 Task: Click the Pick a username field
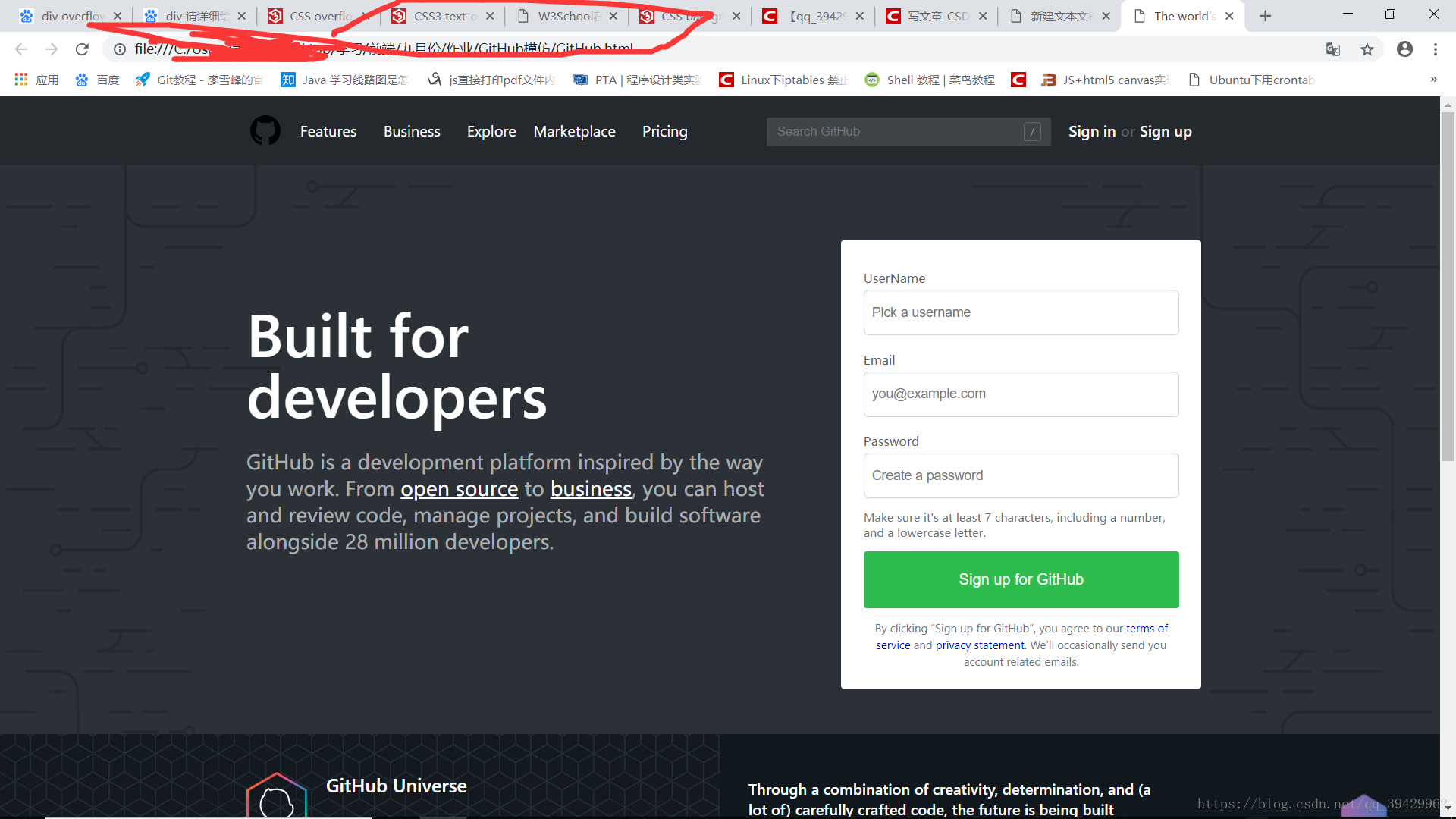point(1021,312)
